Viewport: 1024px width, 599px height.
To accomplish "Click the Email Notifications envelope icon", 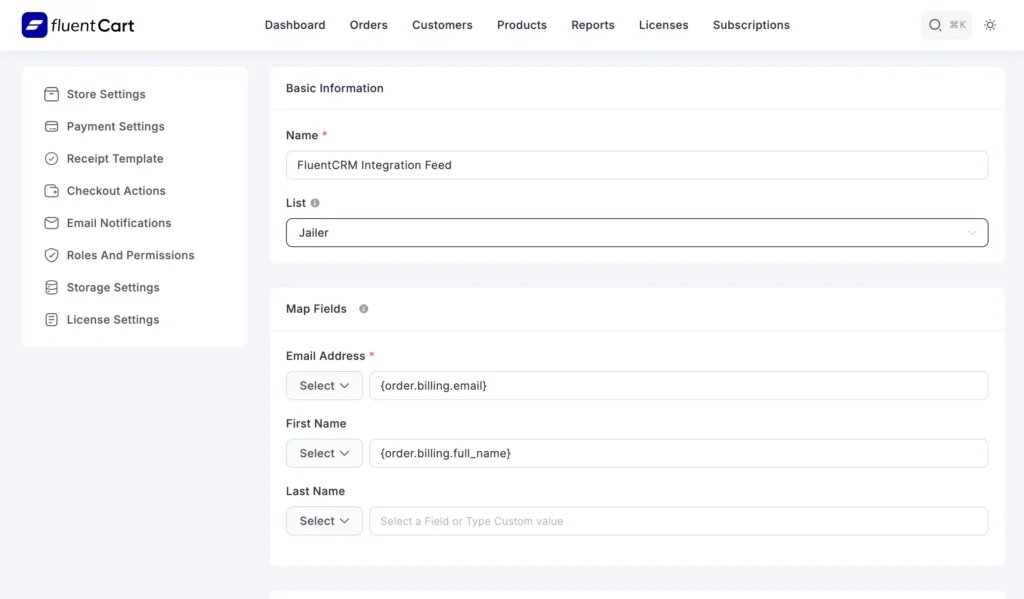I will [52, 223].
